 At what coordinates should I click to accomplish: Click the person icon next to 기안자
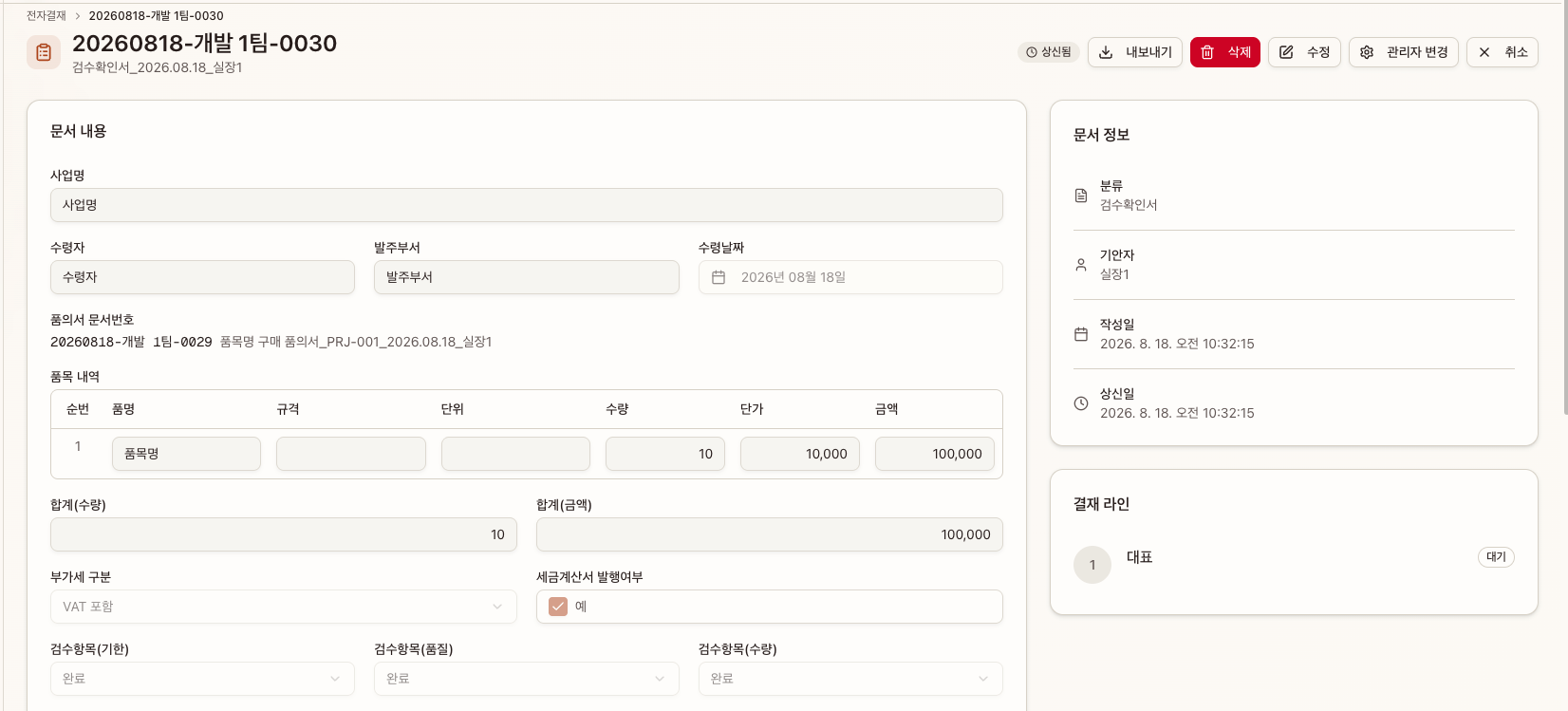[x=1081, y=265]
